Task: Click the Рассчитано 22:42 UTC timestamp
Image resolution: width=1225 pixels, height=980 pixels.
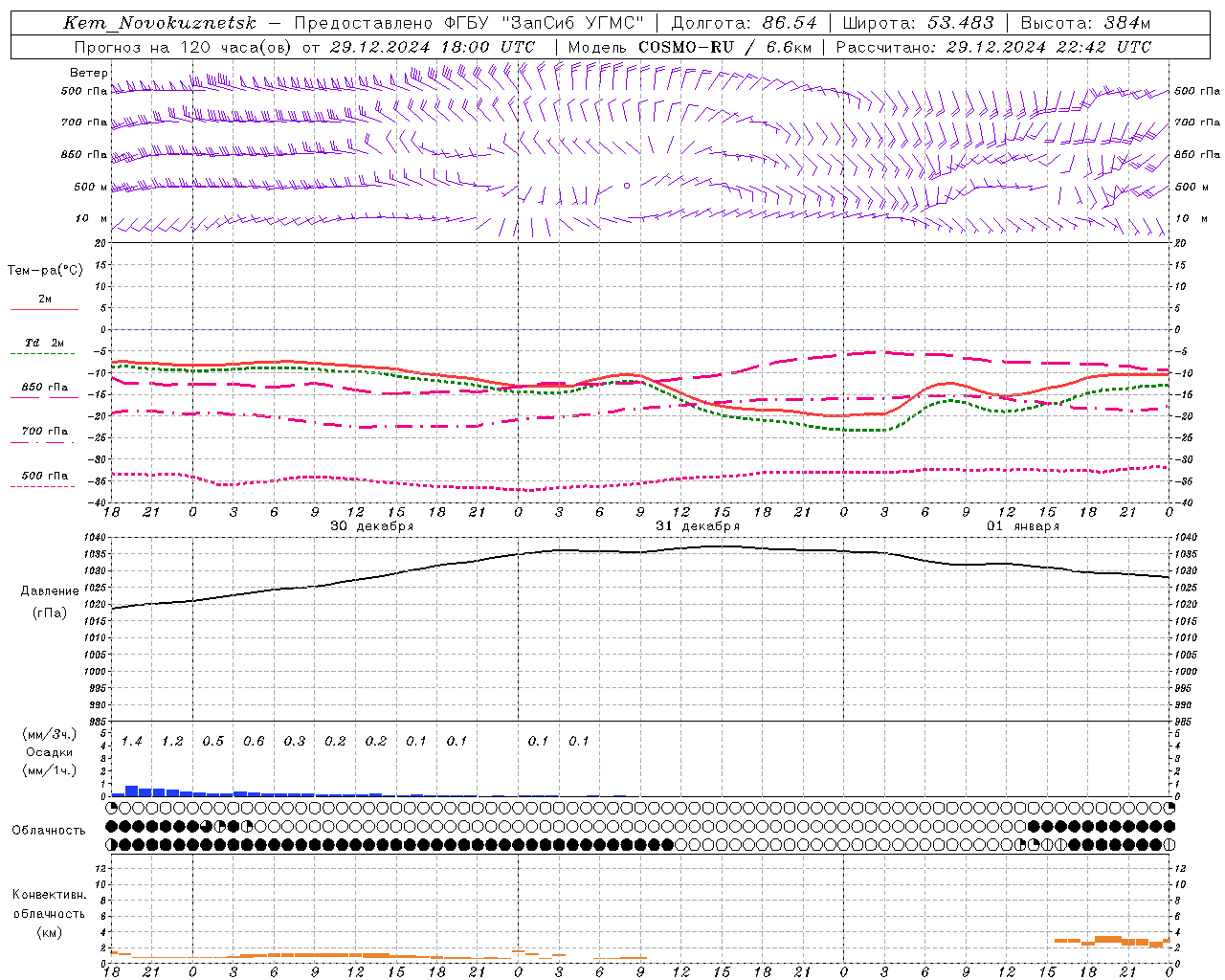Action: point(993,47)
